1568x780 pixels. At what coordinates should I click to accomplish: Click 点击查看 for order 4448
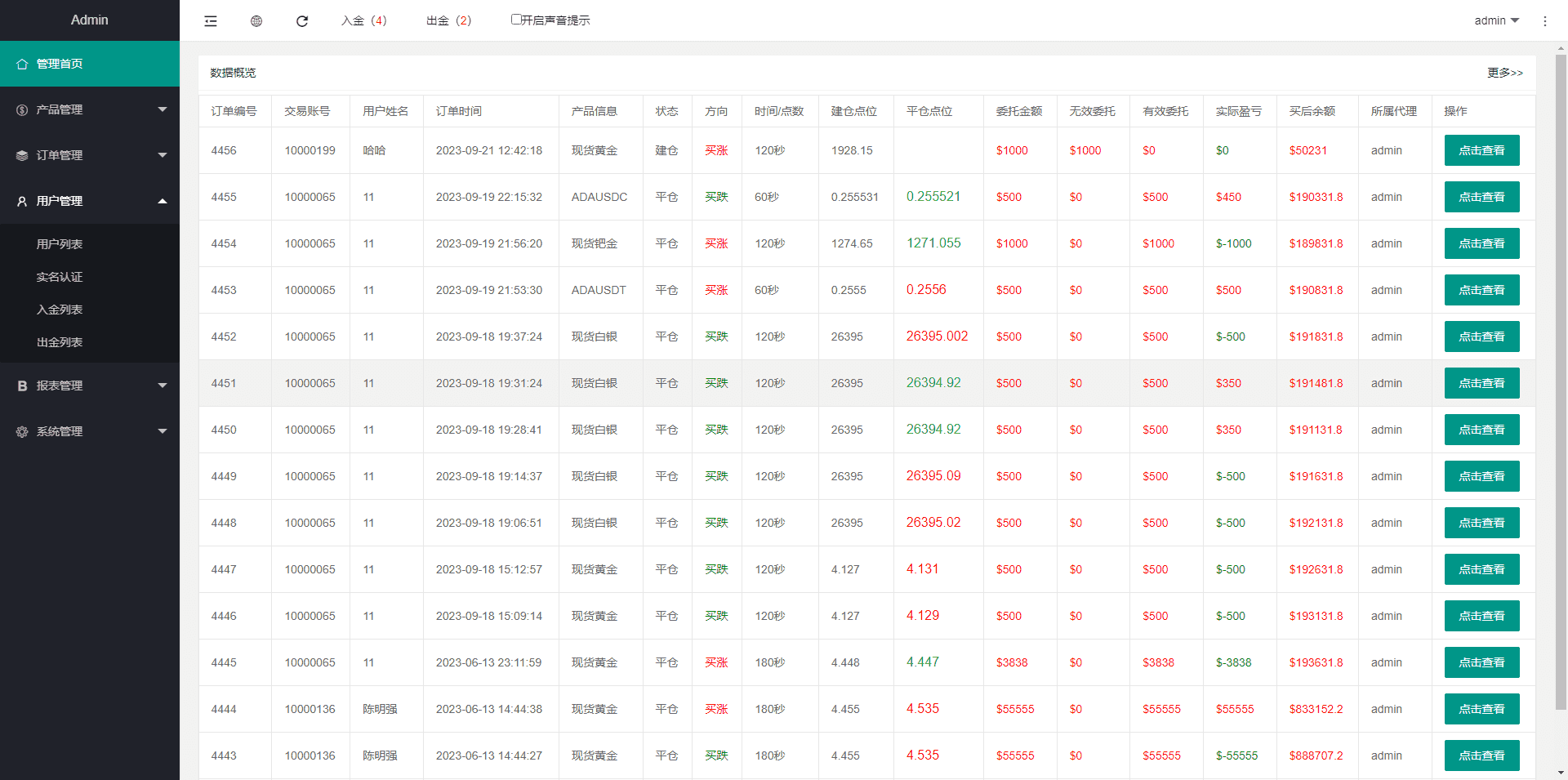pos(1481,523)
